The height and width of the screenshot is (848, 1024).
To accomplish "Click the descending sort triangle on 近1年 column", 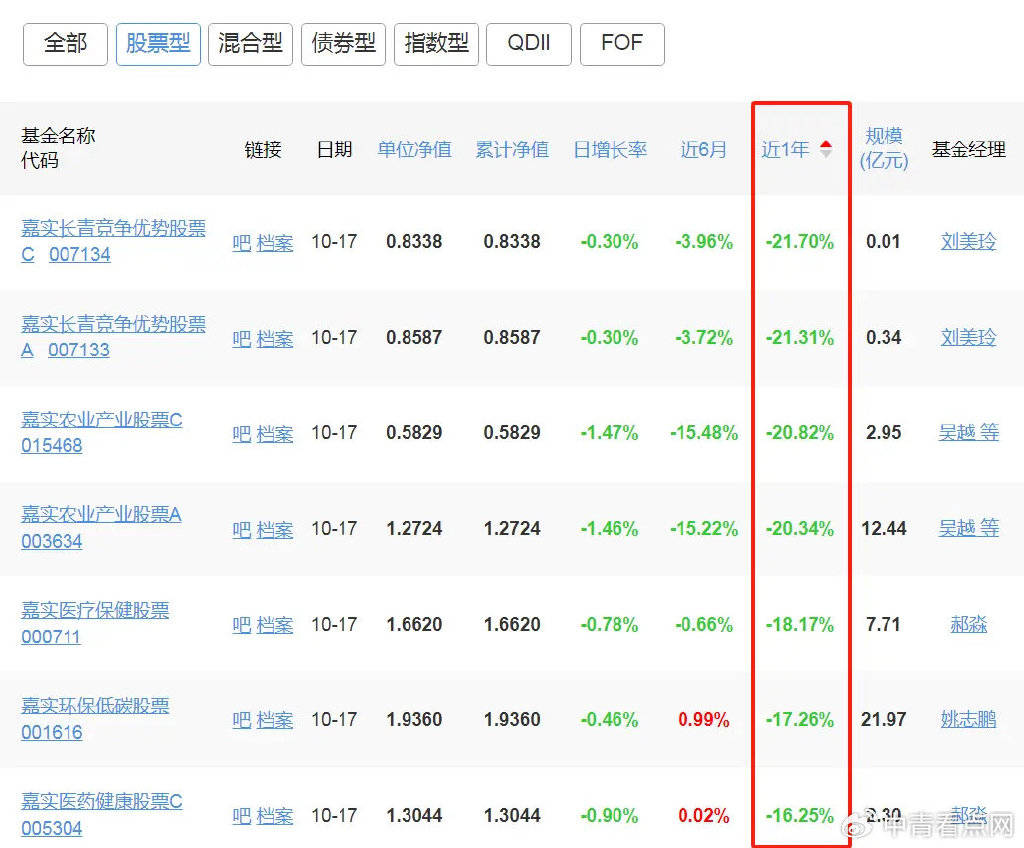I will coord(827,152).
